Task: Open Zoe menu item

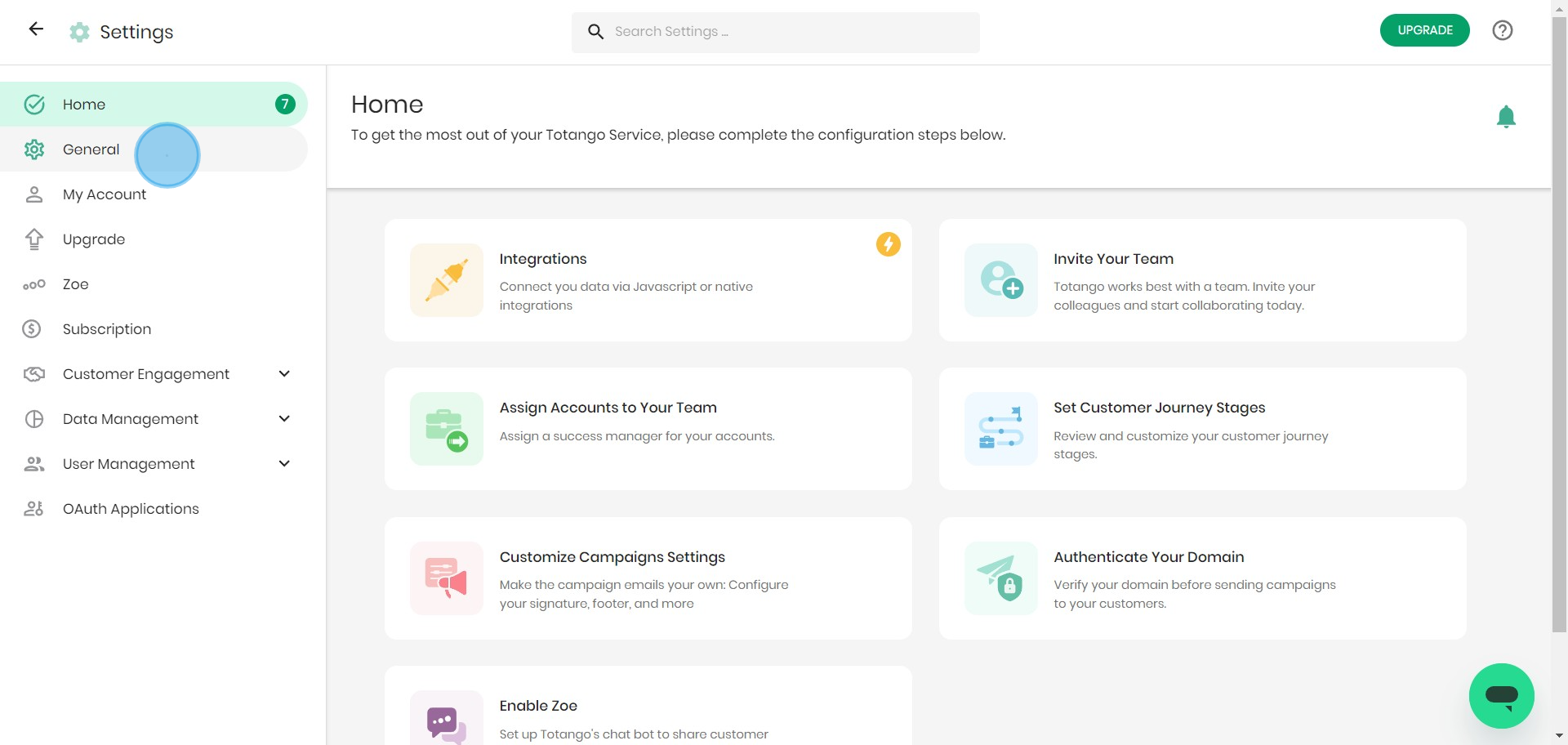Action: (154, 284)
